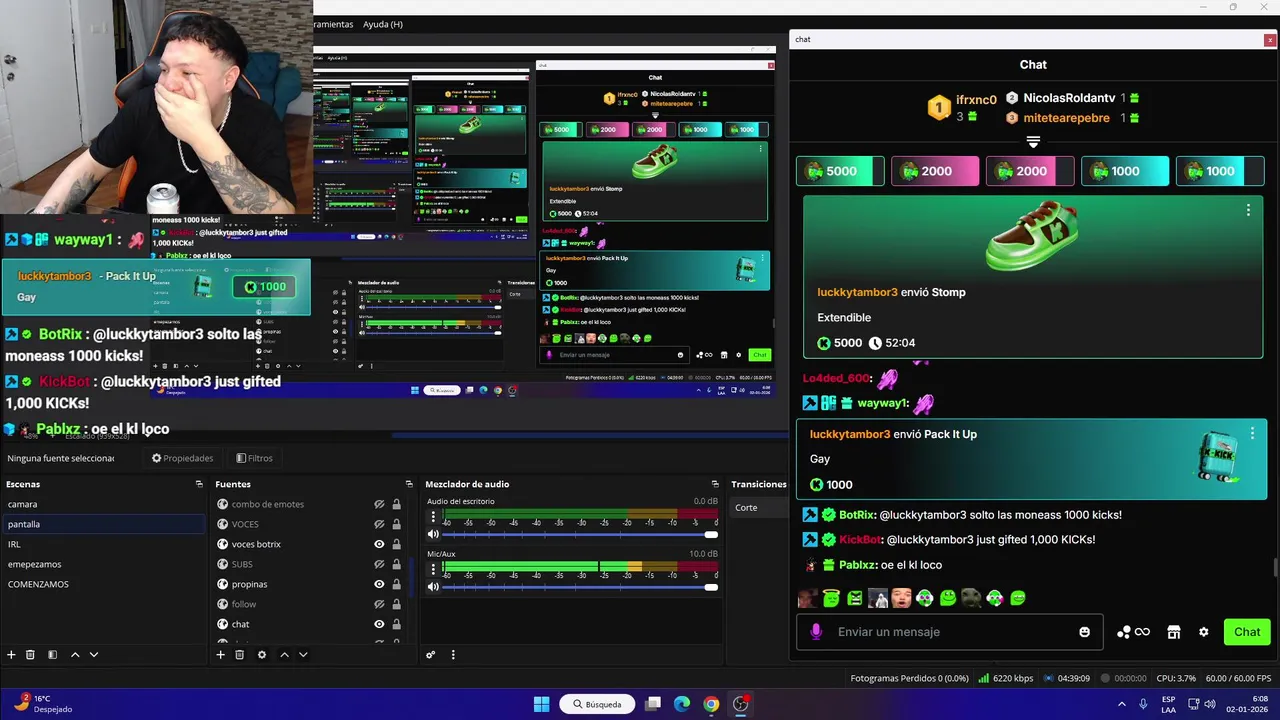Hide the voces botrix source
1280x720 pixels.
coord(379,544)
